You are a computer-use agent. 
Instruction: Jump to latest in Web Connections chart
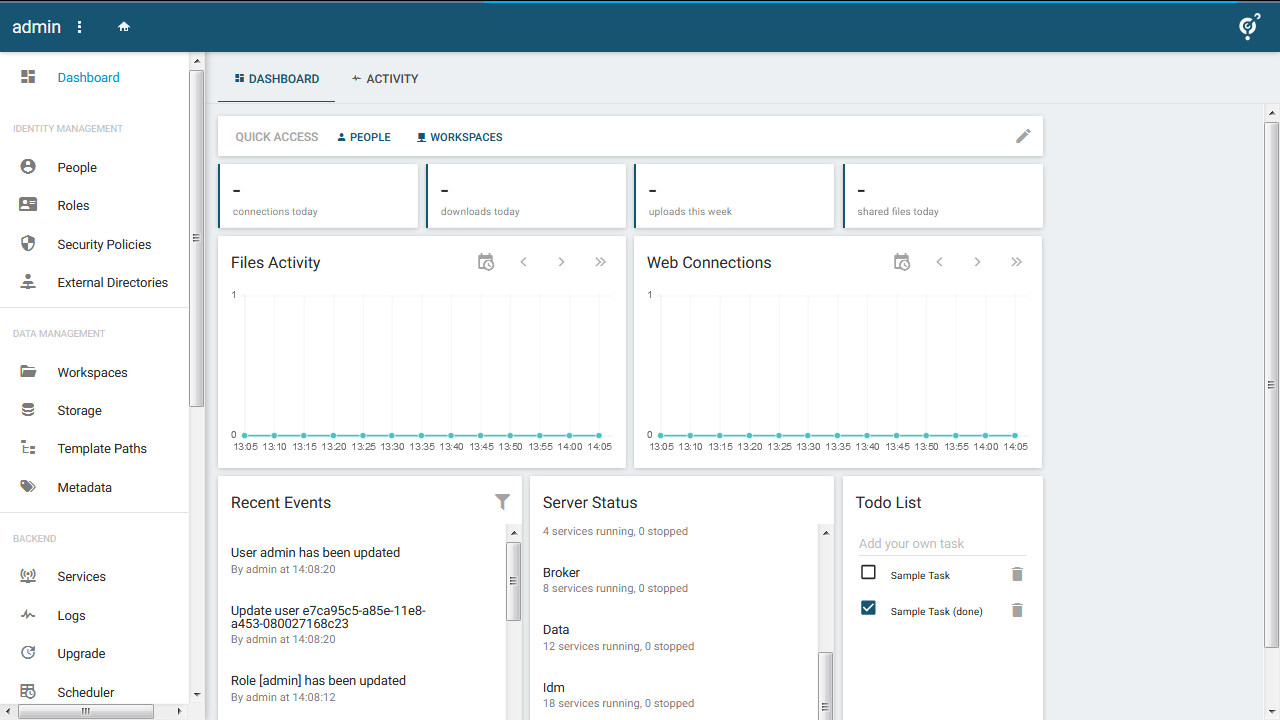1016,262
